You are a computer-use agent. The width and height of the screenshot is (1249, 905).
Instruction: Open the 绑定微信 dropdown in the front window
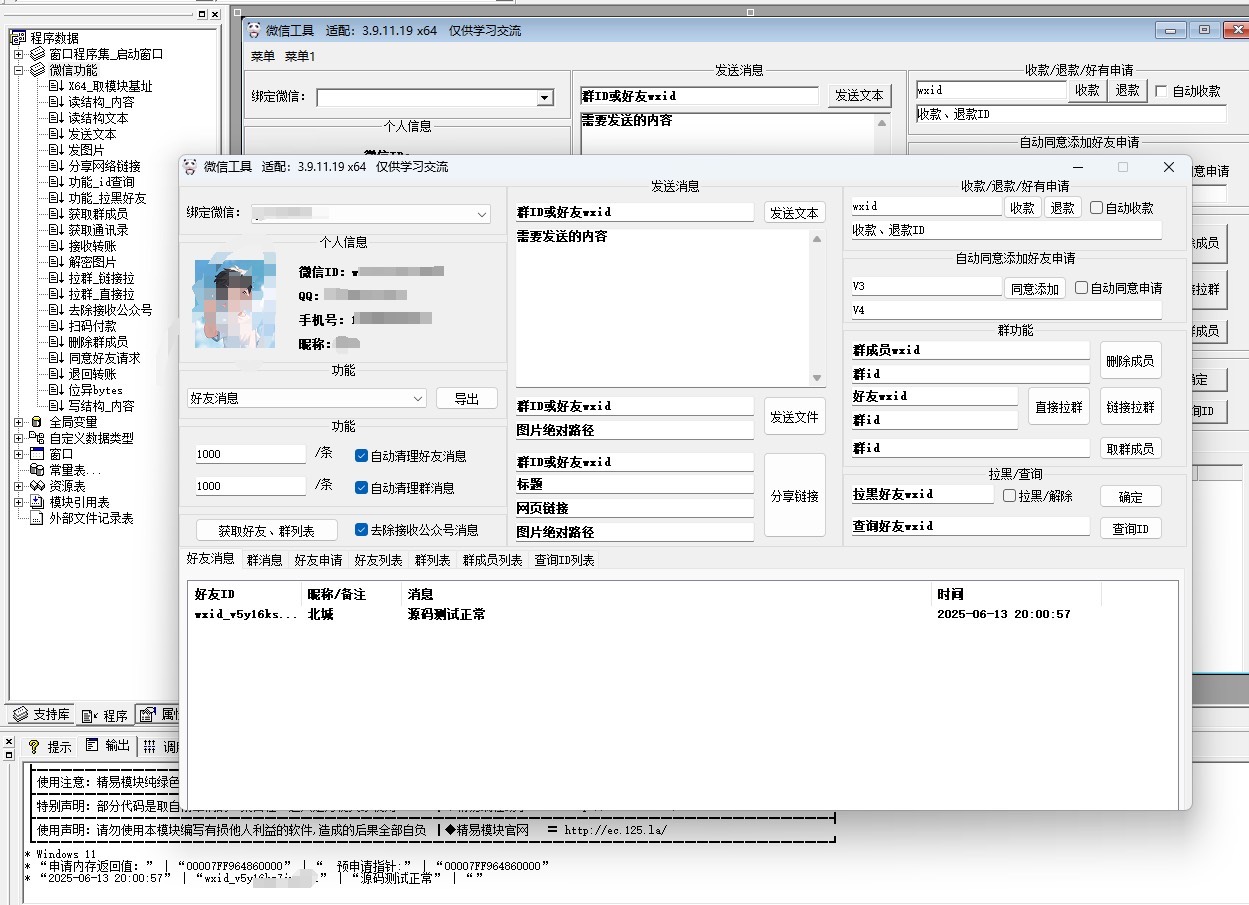(x=482, y=215)
